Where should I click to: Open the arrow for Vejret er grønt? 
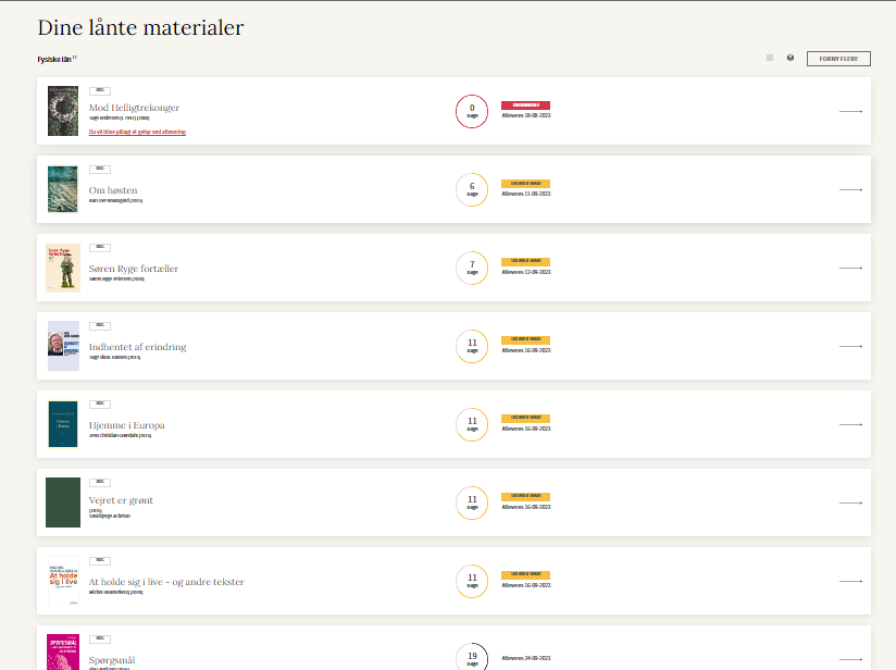[x=850, y=503]
